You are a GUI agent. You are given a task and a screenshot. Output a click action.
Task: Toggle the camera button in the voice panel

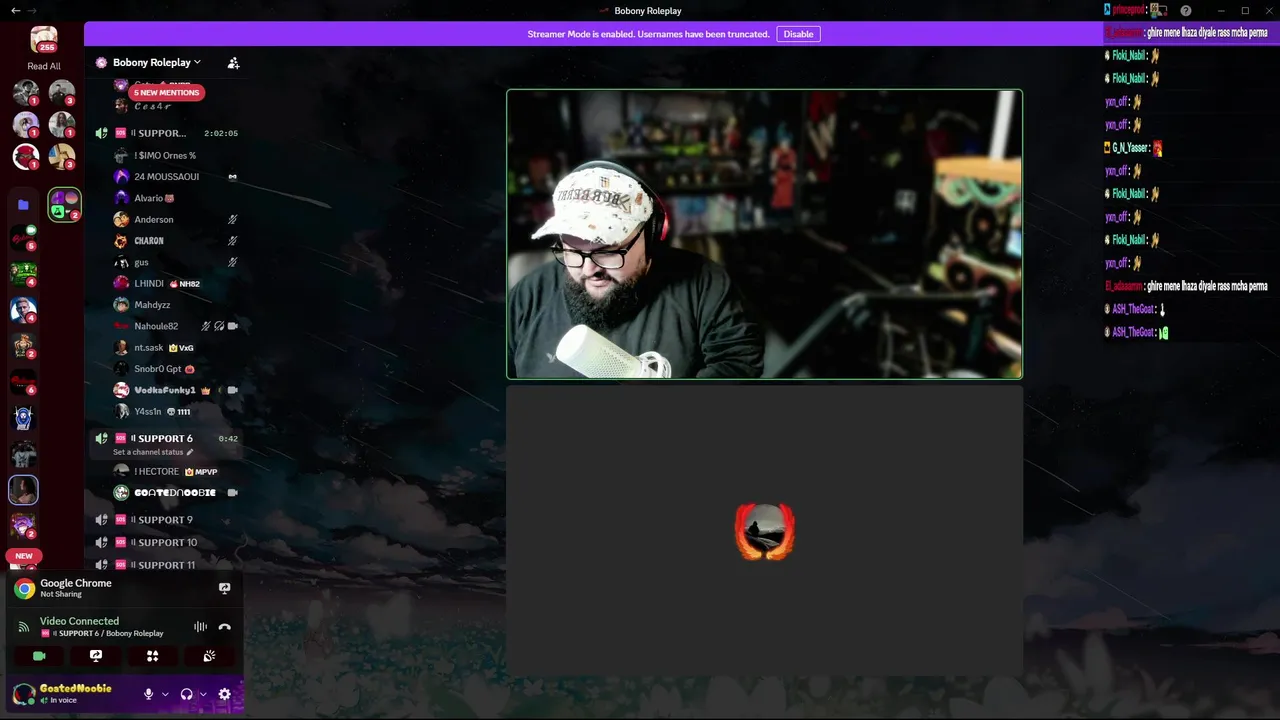39,656
